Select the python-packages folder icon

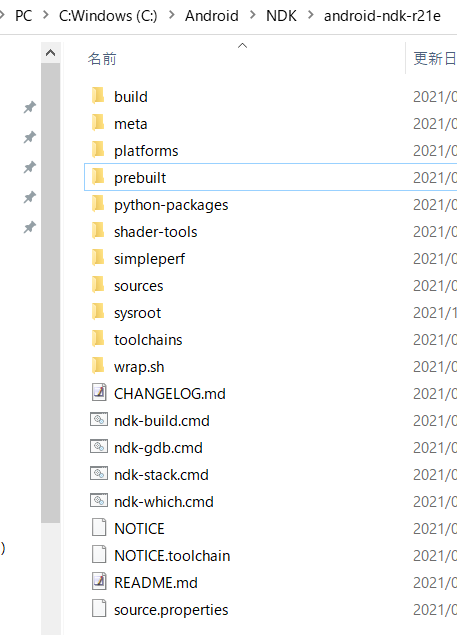click(98, 204)
